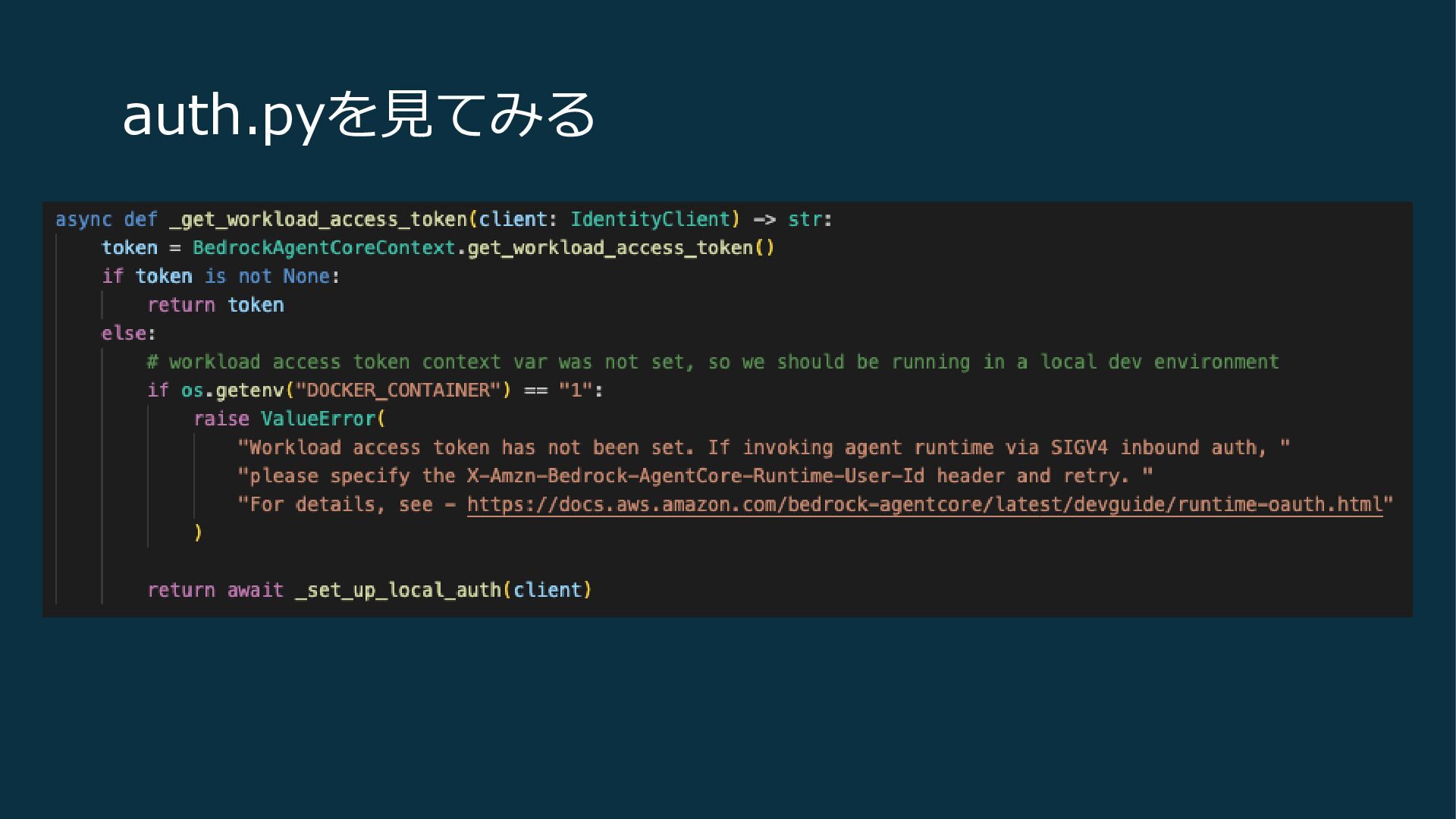Click the 'if token is not None' line
The height and width of the screenshot is (819, 1456).
220,277
